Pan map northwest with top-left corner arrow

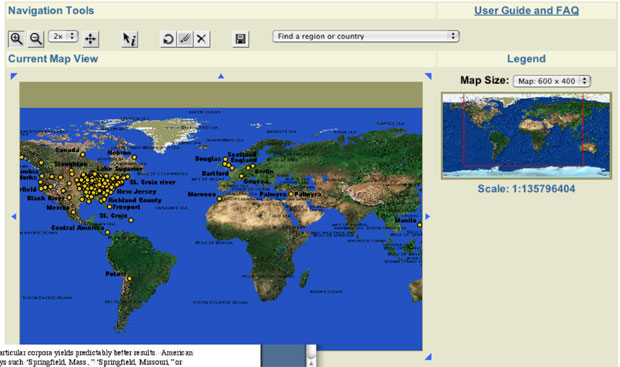pyautogui.click(x=14, y=76)
